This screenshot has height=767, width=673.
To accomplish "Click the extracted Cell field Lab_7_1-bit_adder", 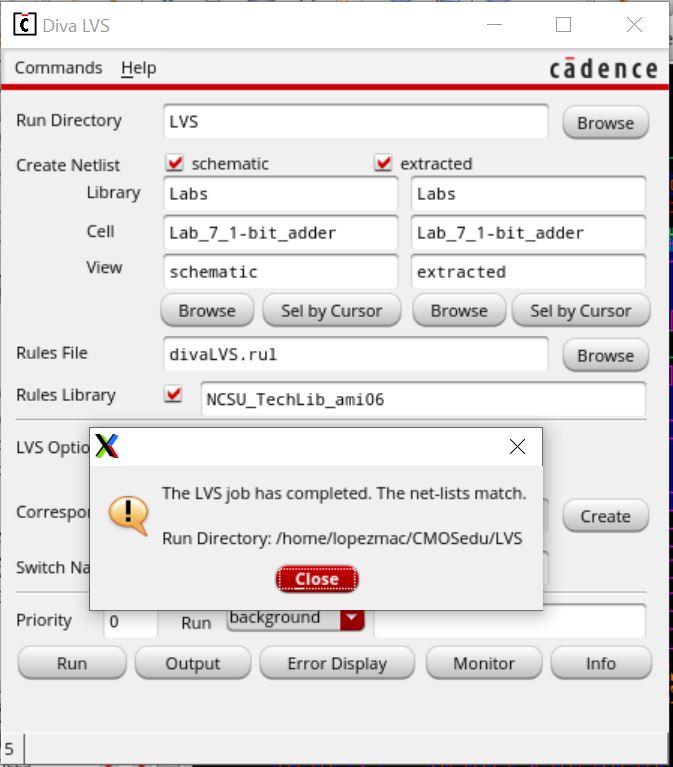I will click(x=528, y=233).
